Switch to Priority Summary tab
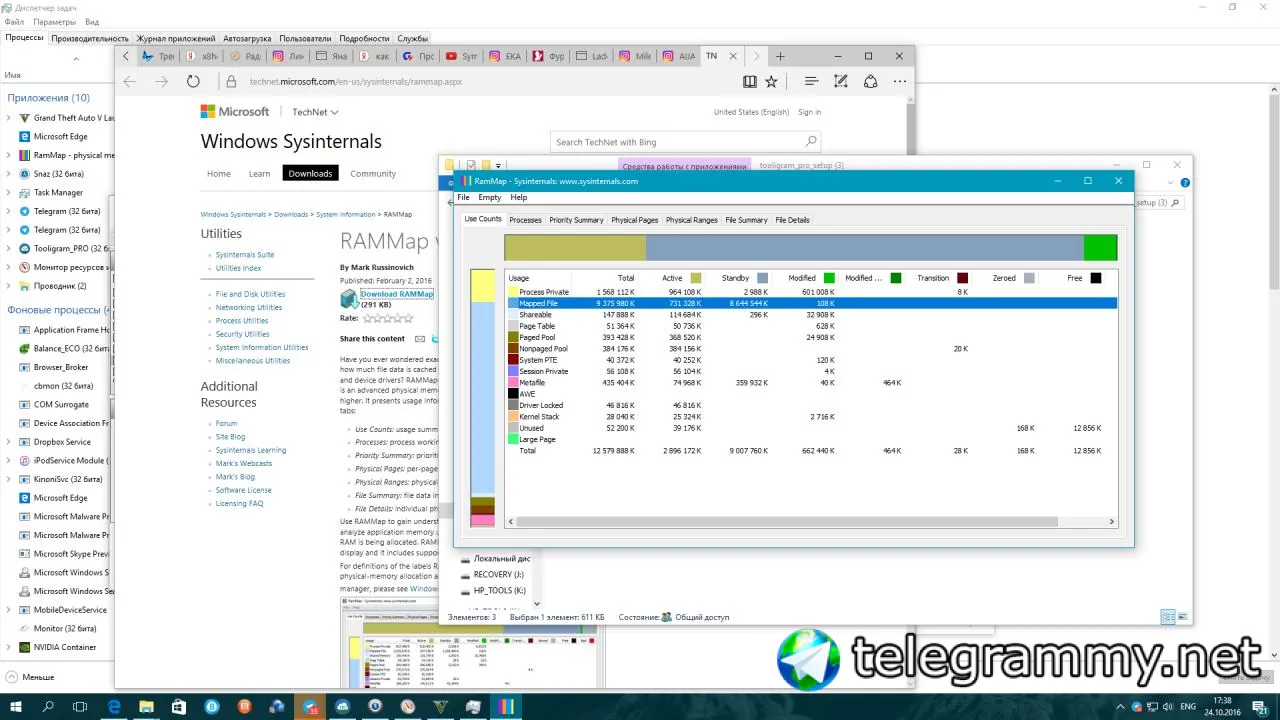The image size is (1280, 720). 576,220
